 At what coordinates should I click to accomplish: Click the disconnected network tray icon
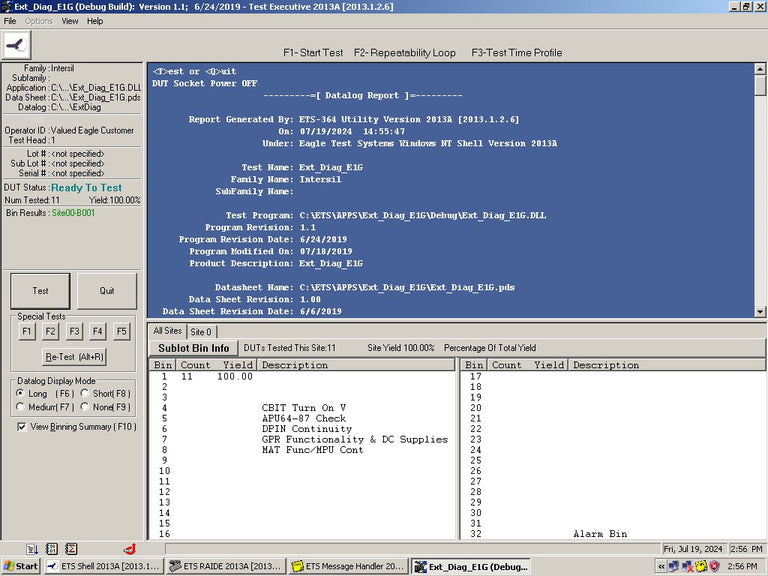coord(688,566)
